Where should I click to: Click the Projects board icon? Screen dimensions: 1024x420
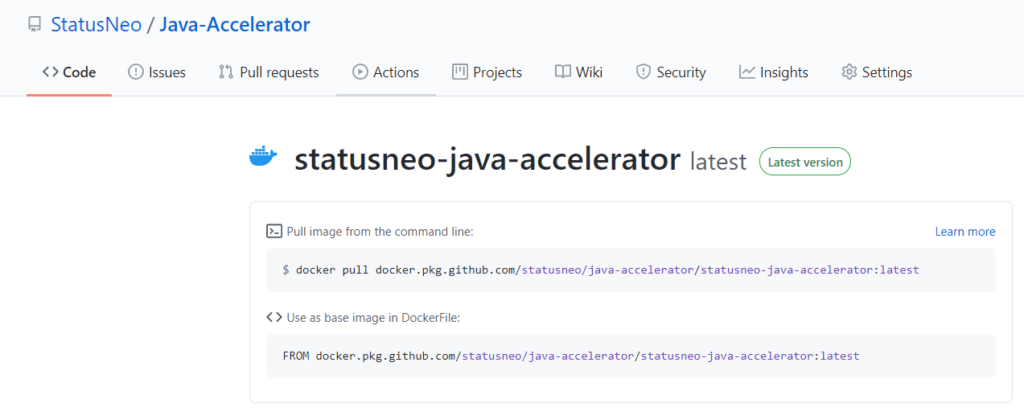tap(460, 72)
